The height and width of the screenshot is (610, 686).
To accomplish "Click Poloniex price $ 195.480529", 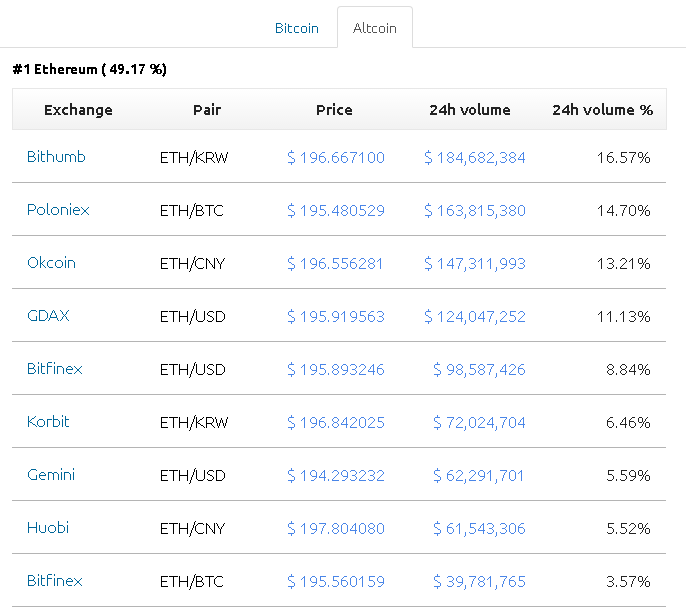I will pos(336,210).
